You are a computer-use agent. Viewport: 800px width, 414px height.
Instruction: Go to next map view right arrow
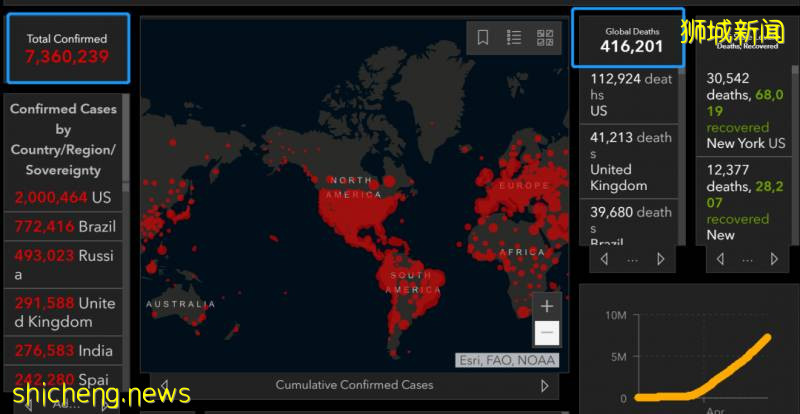(545, 386)
